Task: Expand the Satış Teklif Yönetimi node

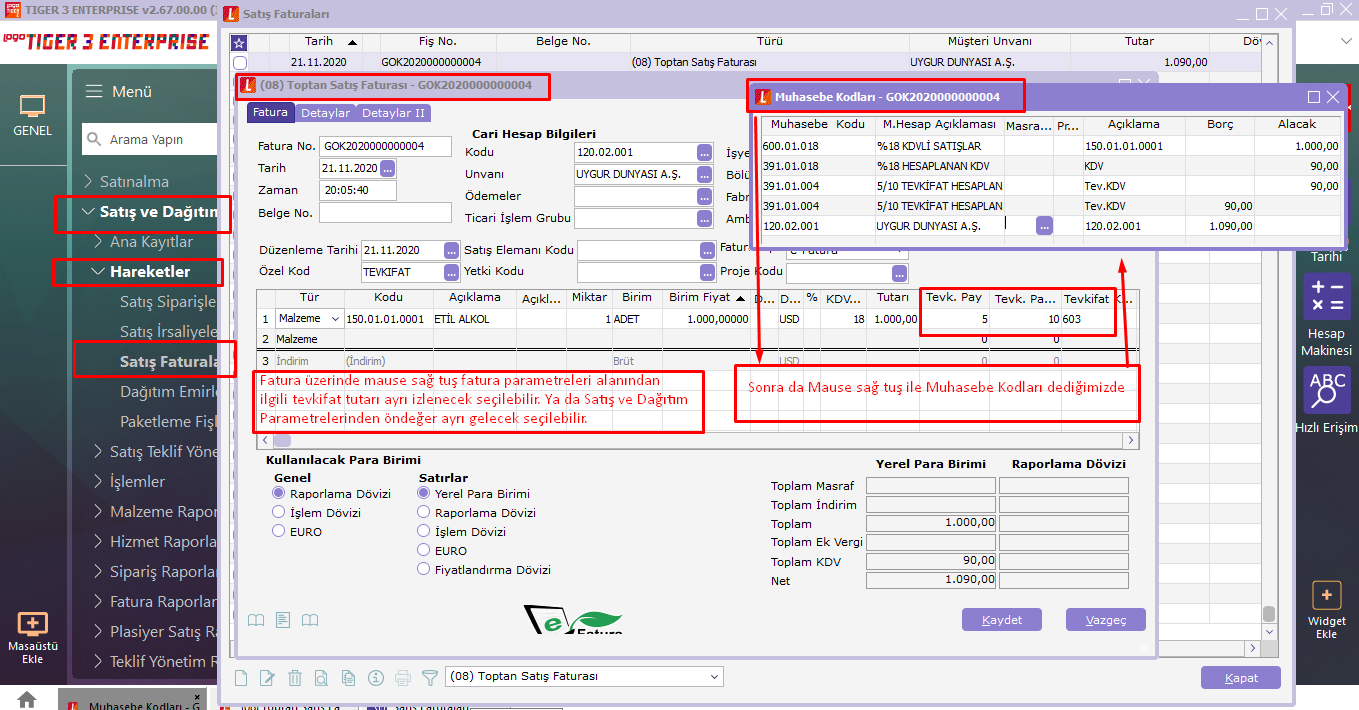Action: point(98,452)
